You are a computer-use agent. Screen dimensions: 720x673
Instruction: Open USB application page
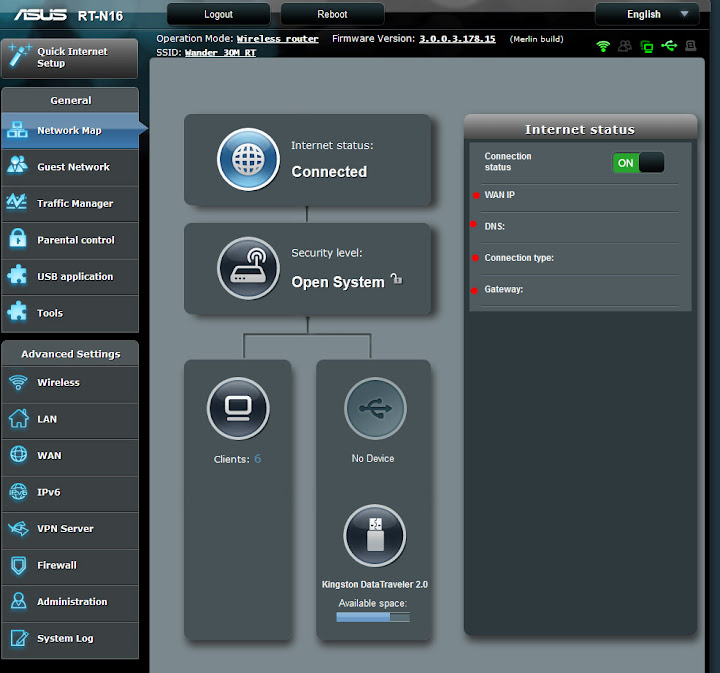tap(70, 276)
